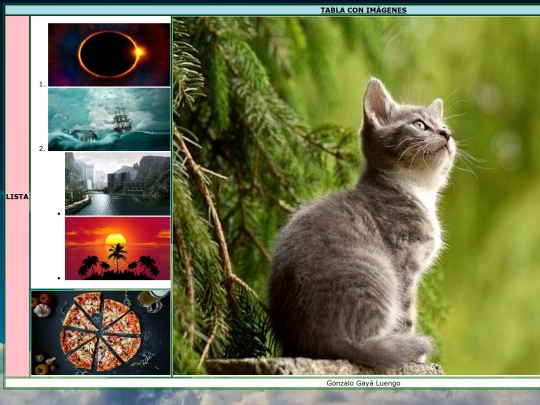Open the sliced pizza image

(x=101, y=333)
